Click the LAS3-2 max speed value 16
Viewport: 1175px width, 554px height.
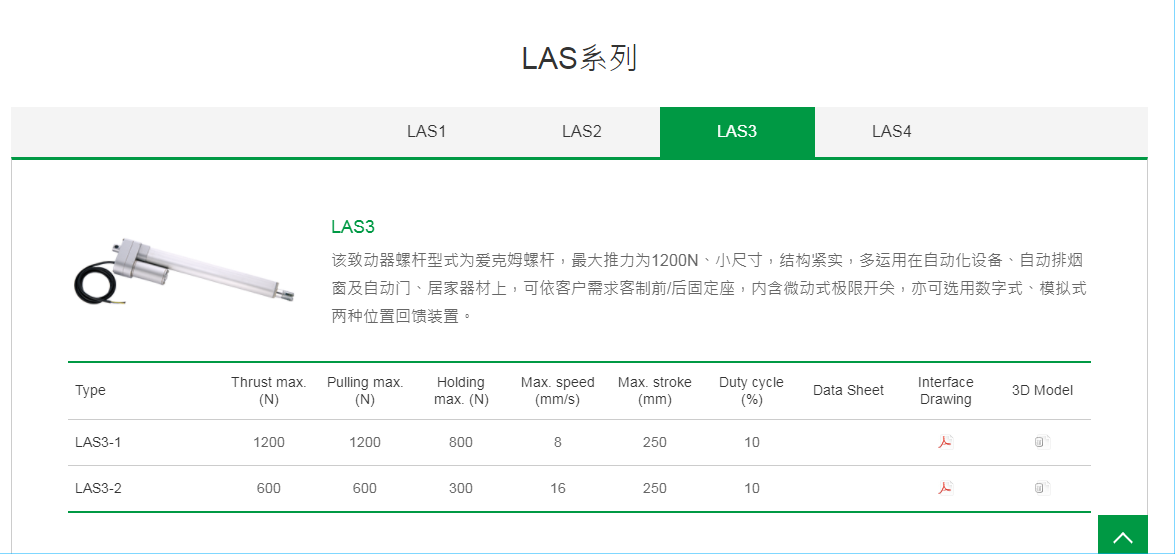(x=558, y=489)
